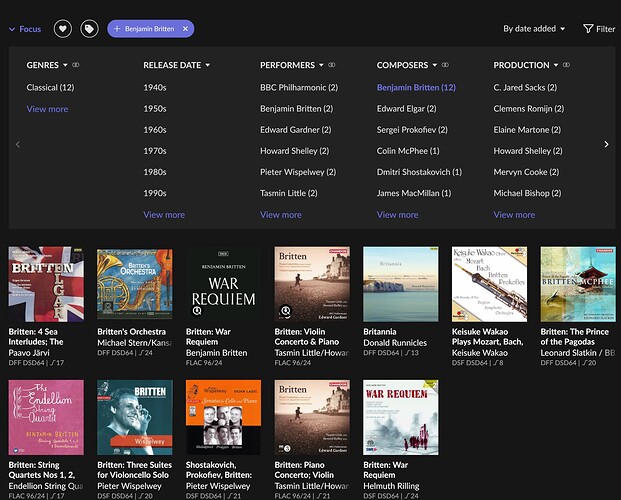This screenshot has width=621, height=500.
Task: Expand the Release Date dropdown
Action: 208,65
